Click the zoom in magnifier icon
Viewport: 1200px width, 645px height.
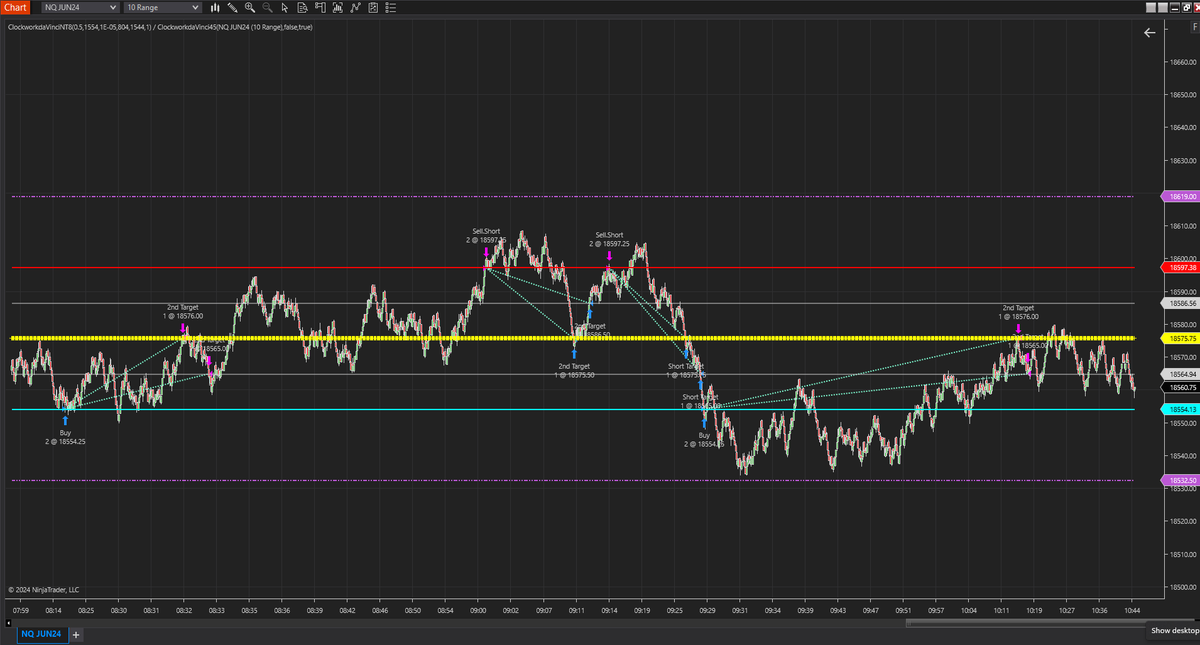pyautogui.click(x=250, y=7)
